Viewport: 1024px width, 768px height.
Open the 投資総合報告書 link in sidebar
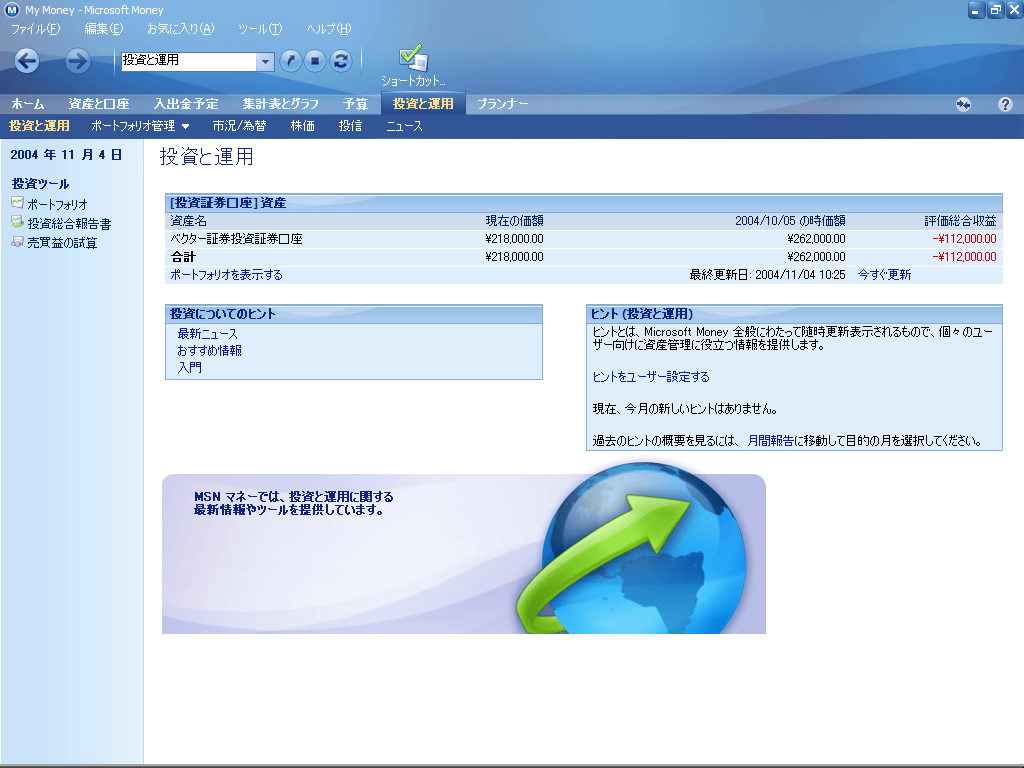tap(69, 224)
